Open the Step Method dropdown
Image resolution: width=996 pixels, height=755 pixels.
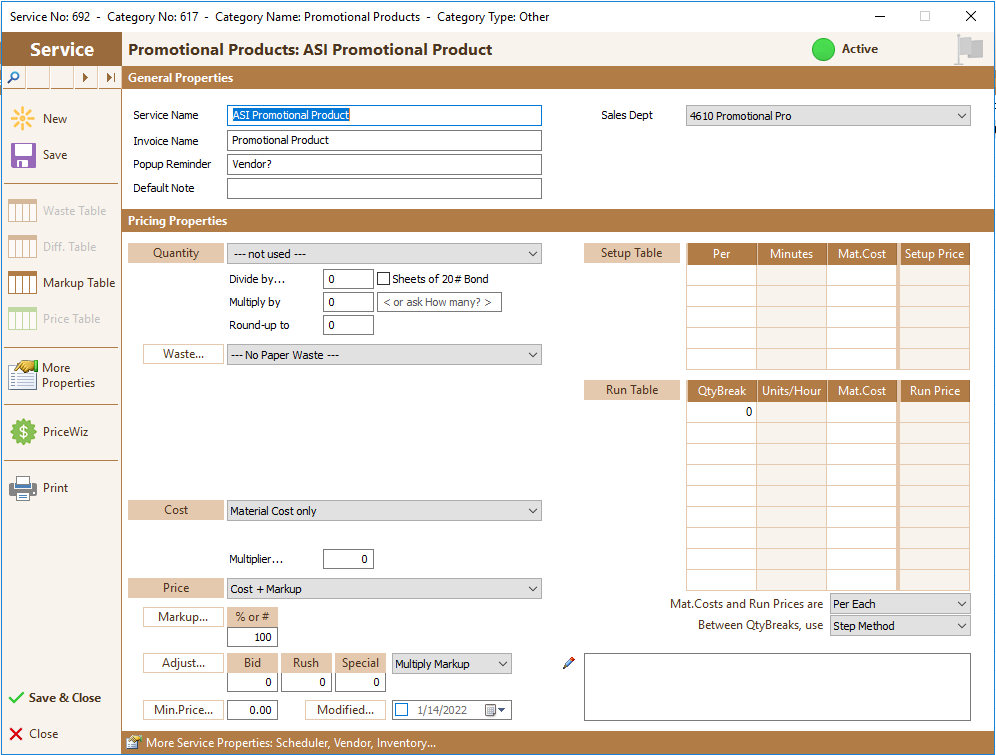(x=900, y=625)
